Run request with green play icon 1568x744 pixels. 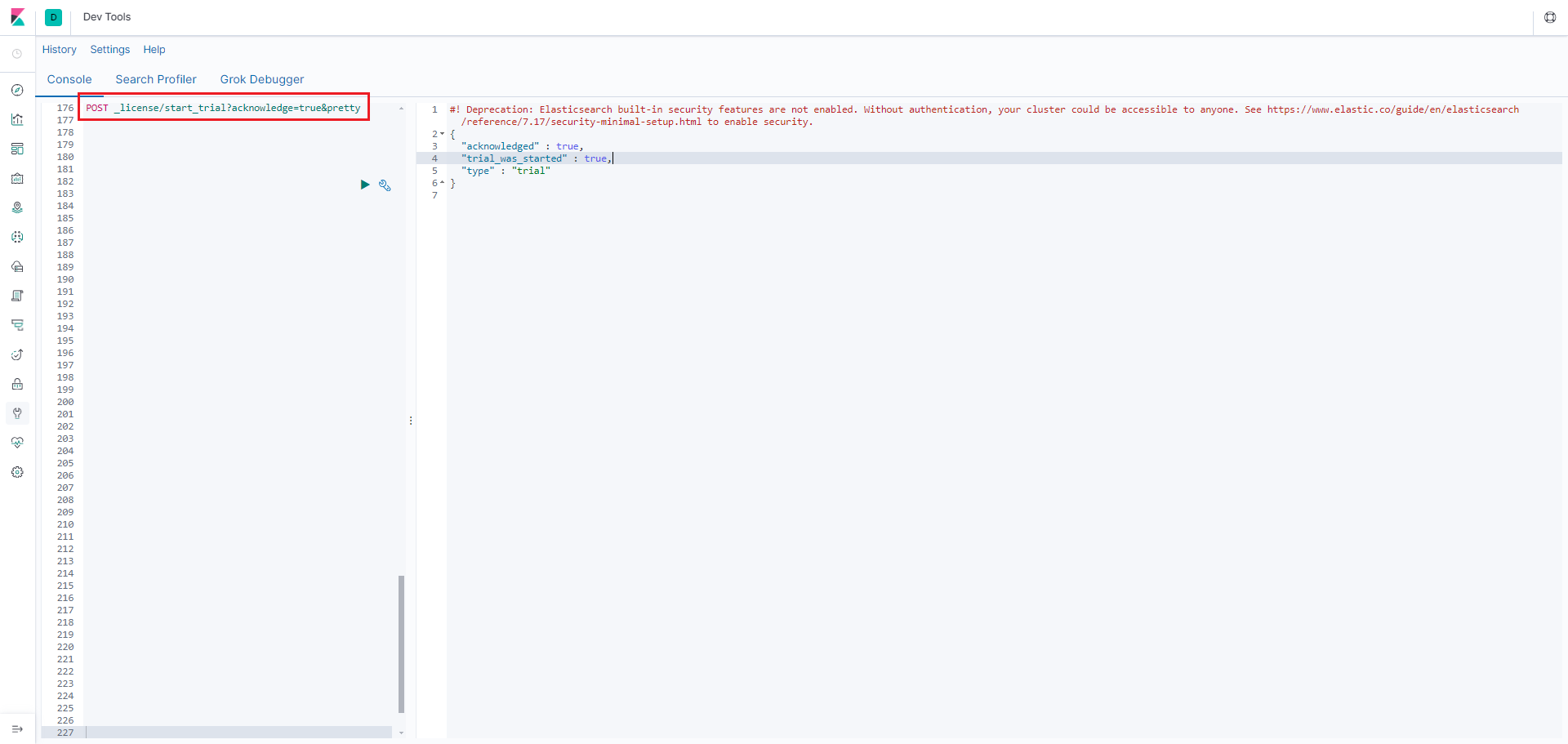point(365,185)
